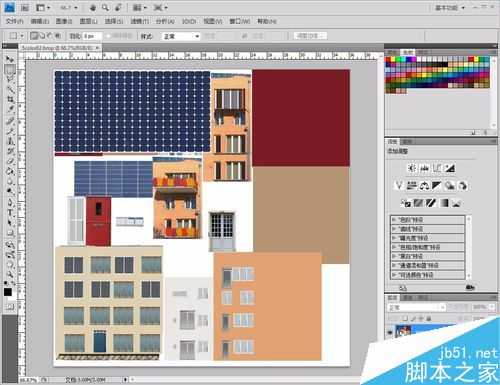Add a Levels adjustment from the icons

tap(425, 168)
